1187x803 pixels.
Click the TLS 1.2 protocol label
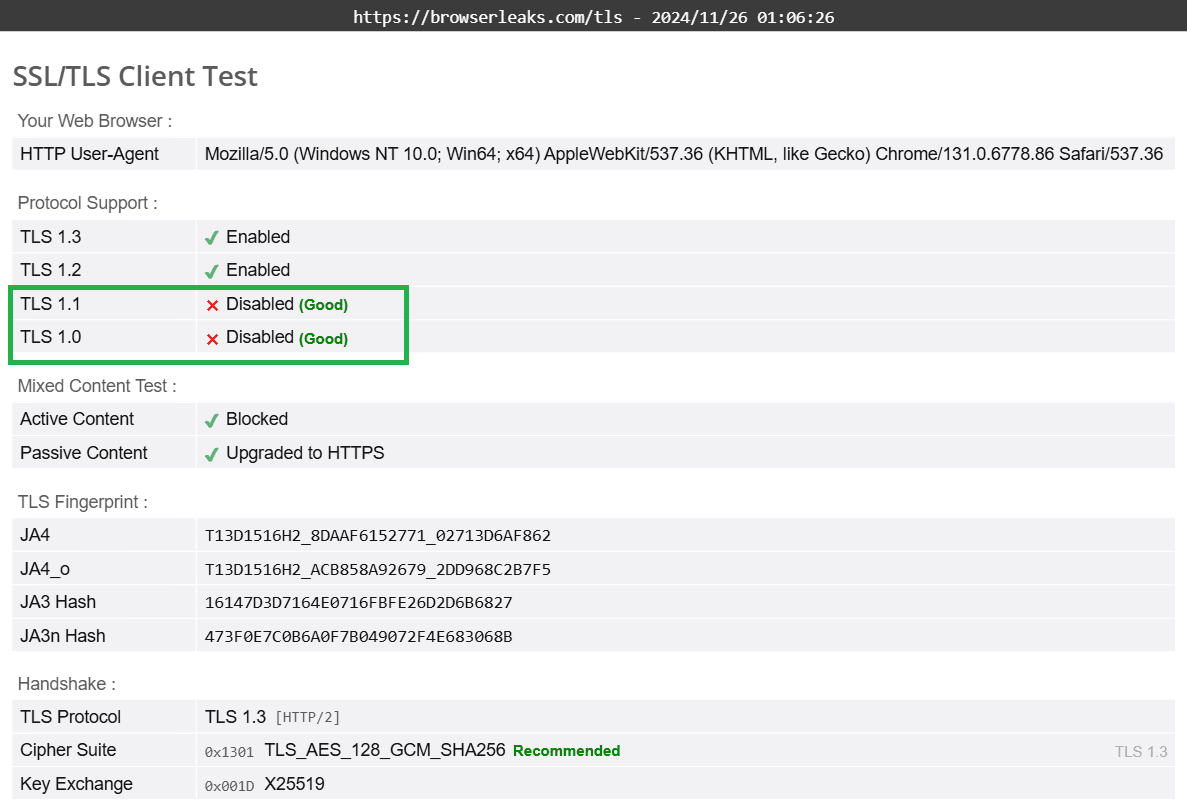tap(51, 270)
